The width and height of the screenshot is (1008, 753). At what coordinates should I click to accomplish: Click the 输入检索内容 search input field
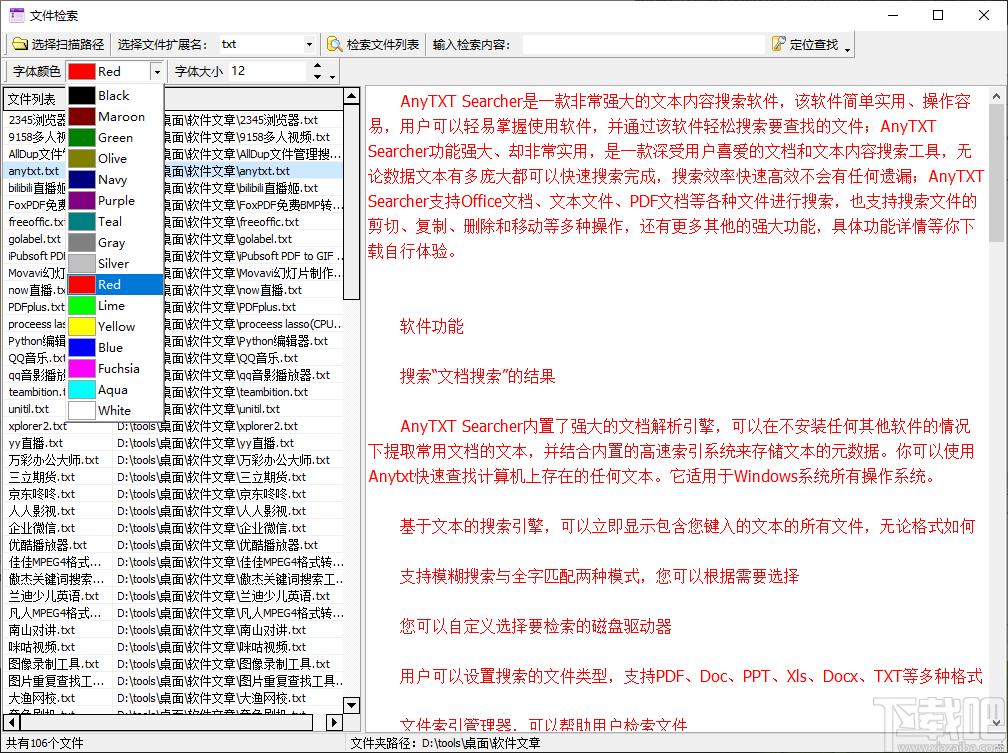pyautogui.click(x=644, y=44)
